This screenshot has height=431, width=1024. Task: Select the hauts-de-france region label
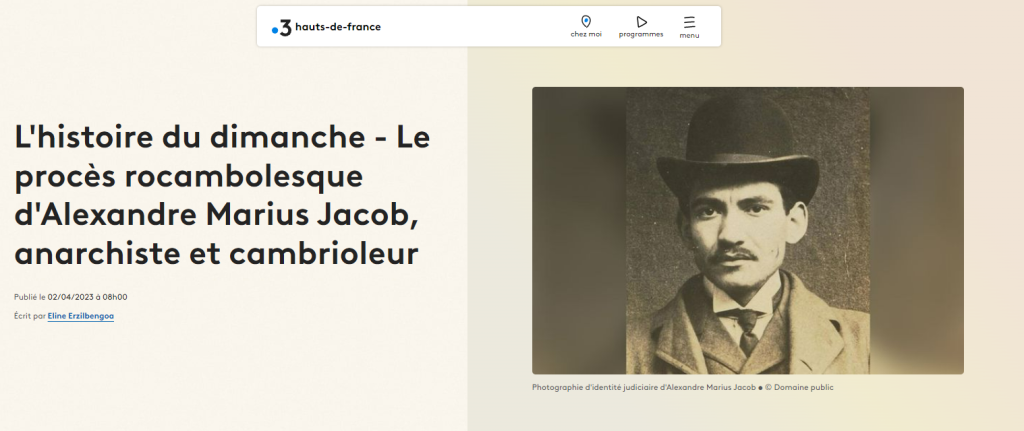[x=338, y=27]
